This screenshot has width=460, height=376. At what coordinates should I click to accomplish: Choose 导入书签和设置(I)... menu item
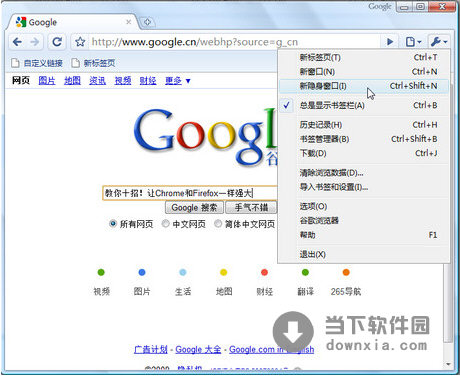point(364,187)
